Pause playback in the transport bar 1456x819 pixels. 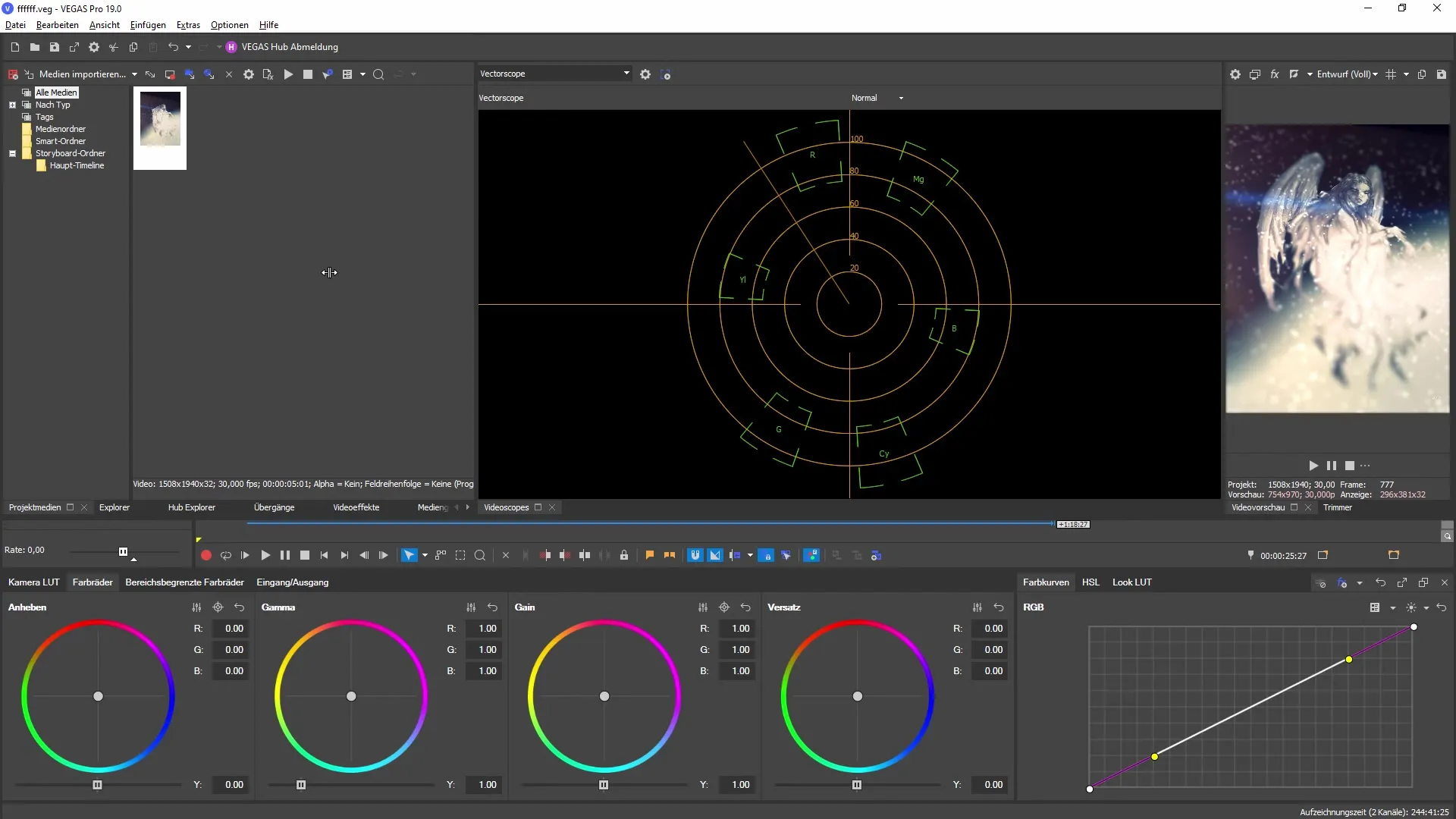285,555
